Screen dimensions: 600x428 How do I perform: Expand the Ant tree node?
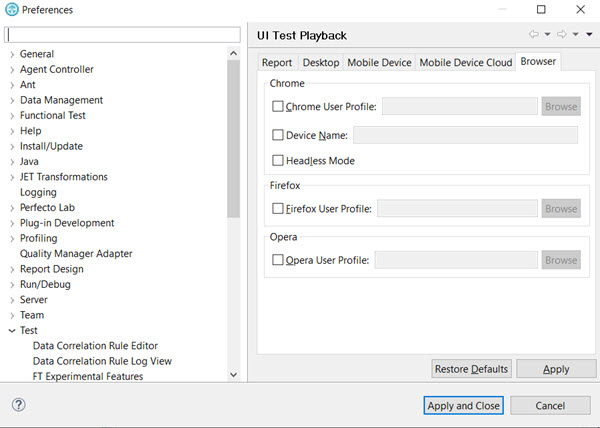click(x=12, y=85)
